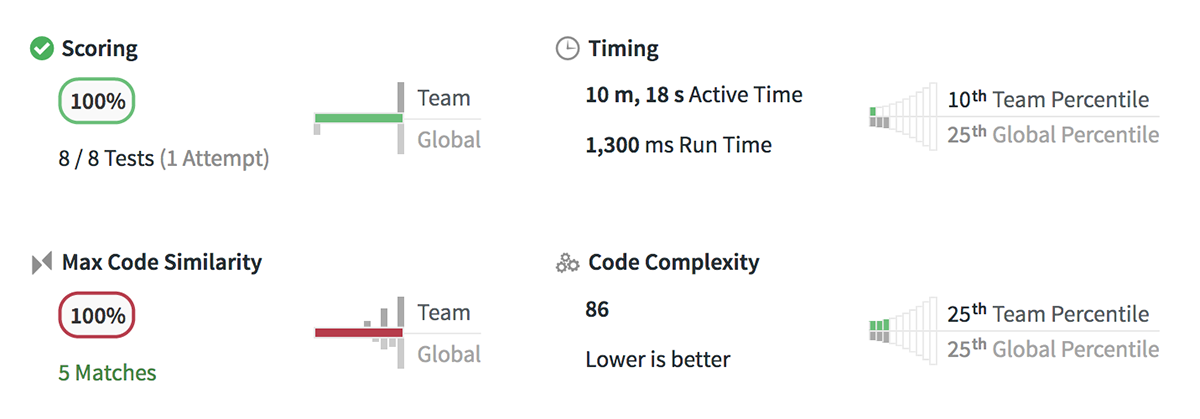The image size is (1200, 419).
Task: Click the 10th Team Percentile label
Action: coord(1048,99)
